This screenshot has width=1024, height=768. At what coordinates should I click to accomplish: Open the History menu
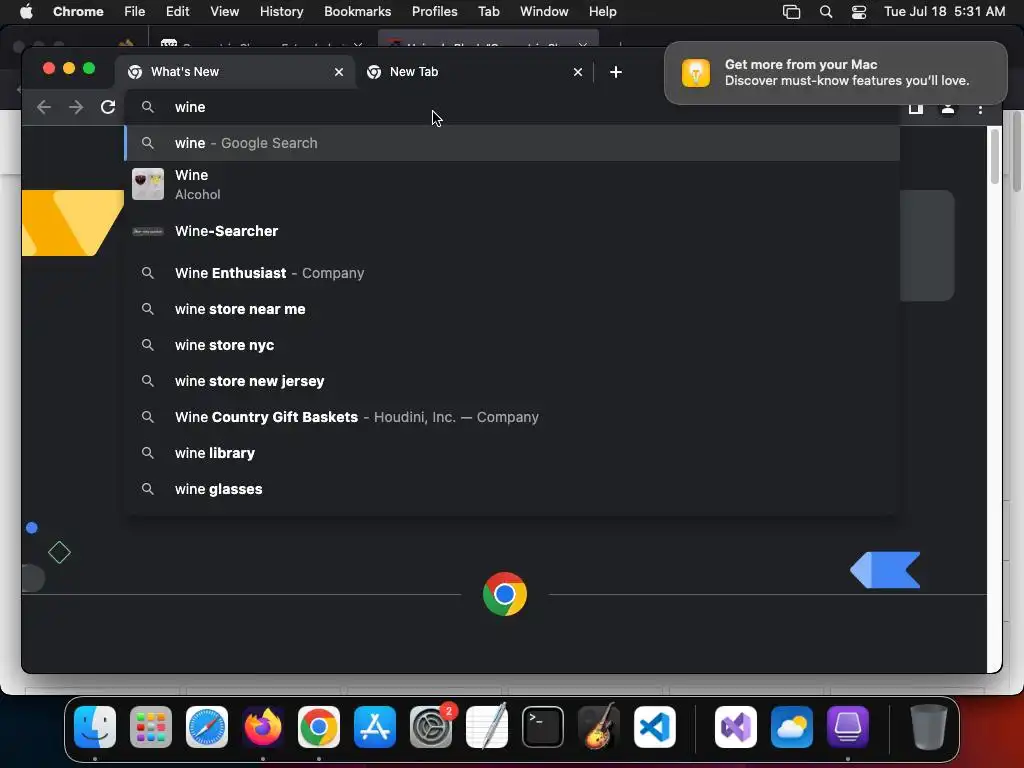[281, 12]
